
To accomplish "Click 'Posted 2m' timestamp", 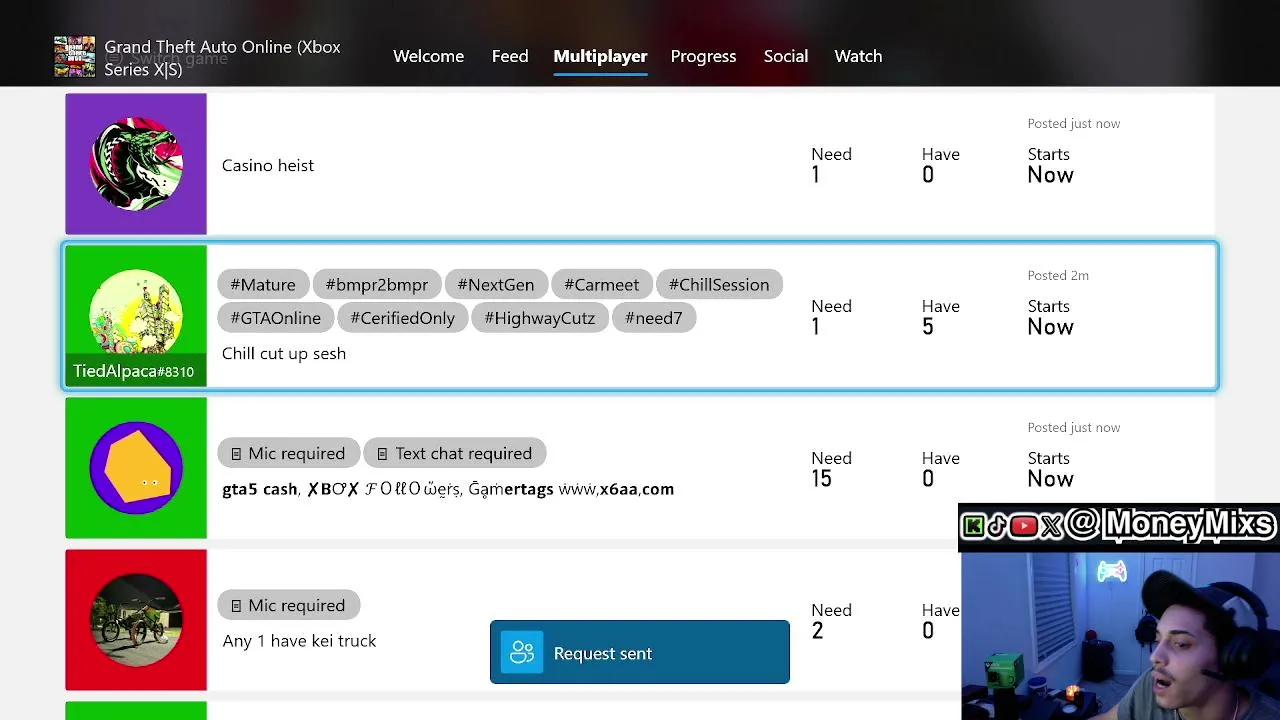I will (x=1058, y=275).
